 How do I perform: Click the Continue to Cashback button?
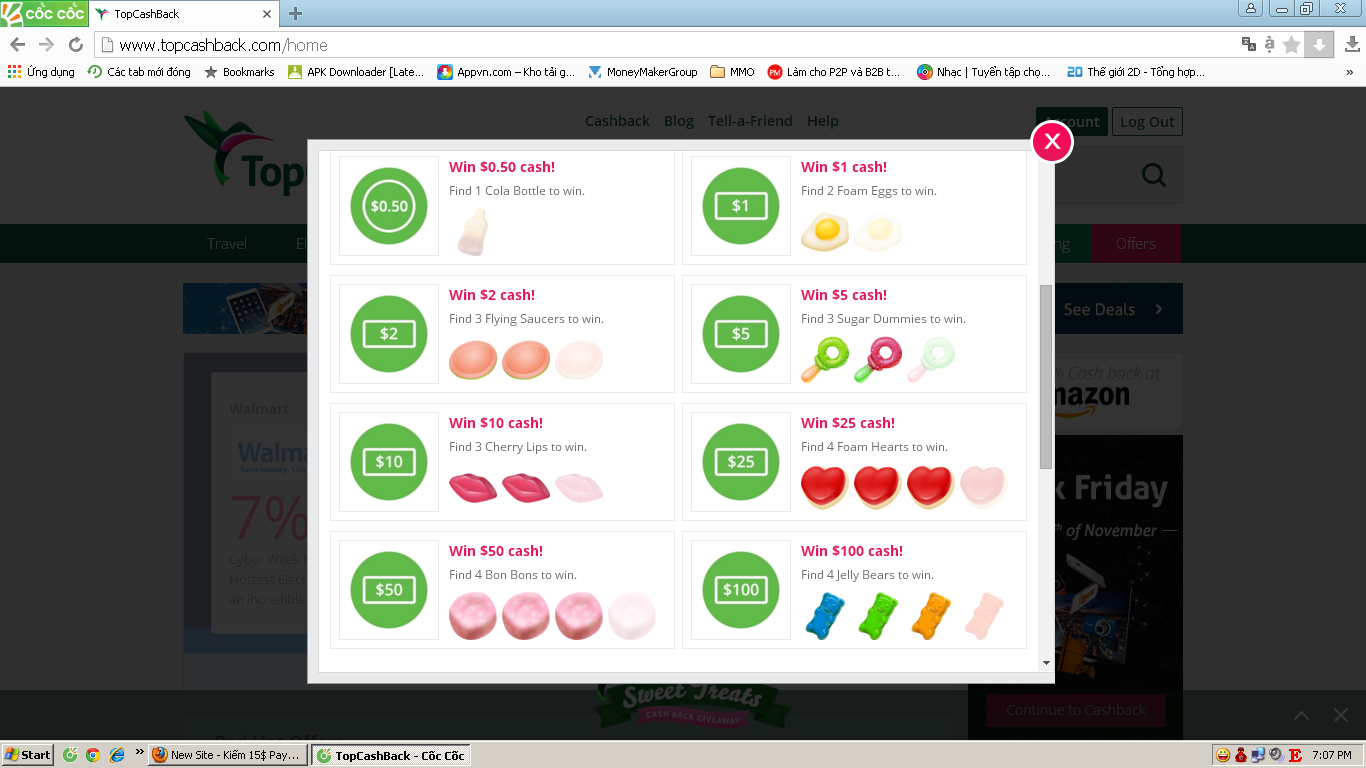point(1076,711)
